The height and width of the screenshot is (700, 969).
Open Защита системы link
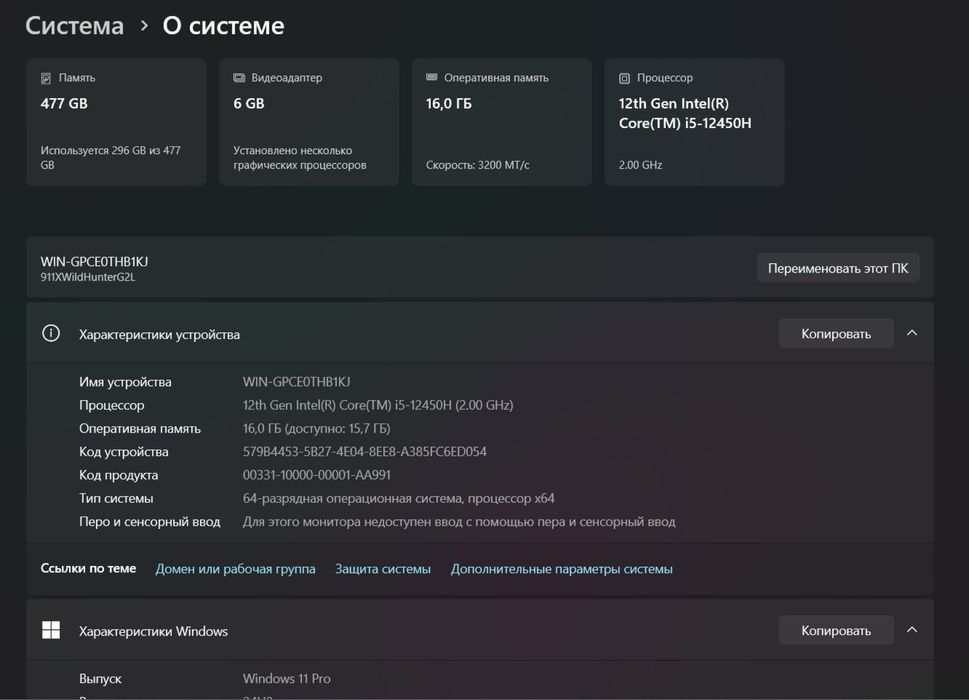coord(383,569)
